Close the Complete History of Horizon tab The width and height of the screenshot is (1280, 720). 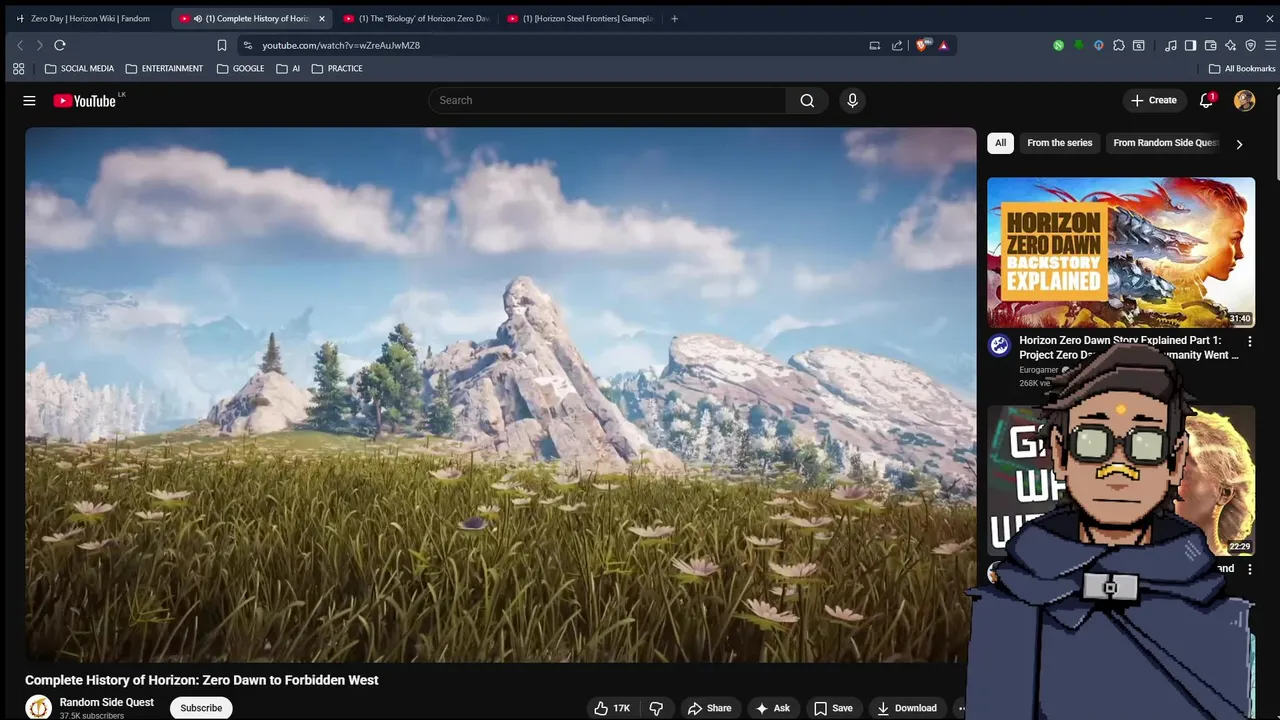coord(321,18)
